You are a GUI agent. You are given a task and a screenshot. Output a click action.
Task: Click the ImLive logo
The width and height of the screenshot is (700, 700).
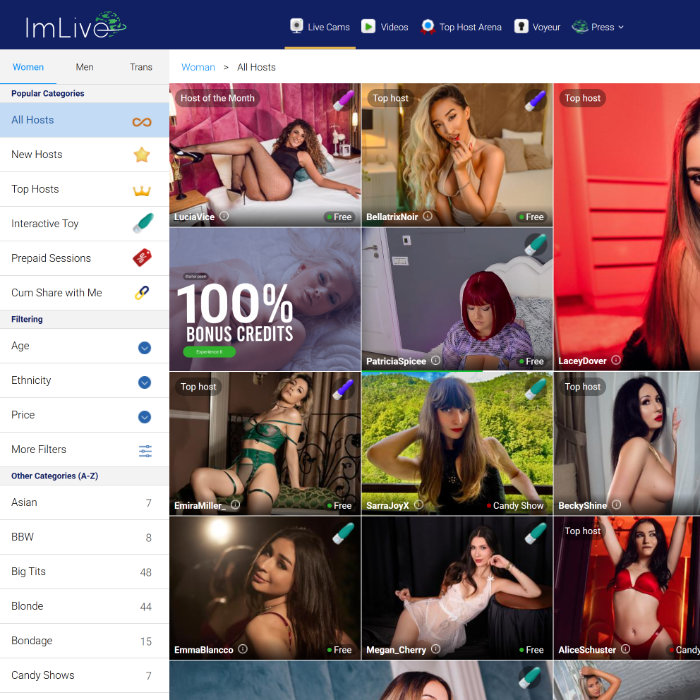point(76,24)
